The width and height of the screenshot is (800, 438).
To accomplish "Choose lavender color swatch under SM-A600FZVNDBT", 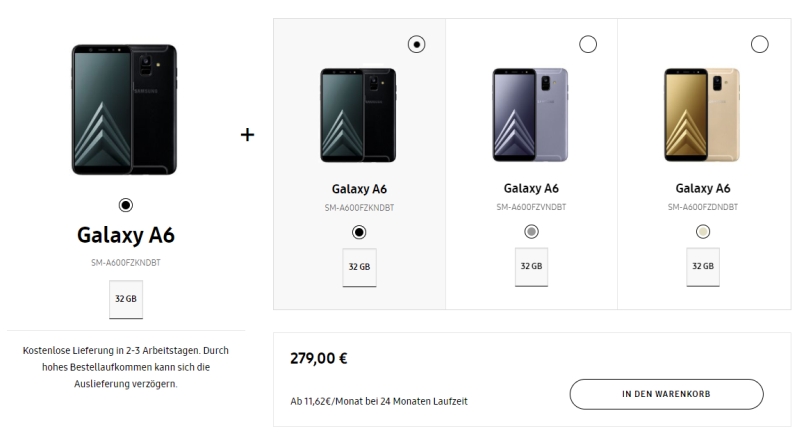I will [x=531, y=232].
